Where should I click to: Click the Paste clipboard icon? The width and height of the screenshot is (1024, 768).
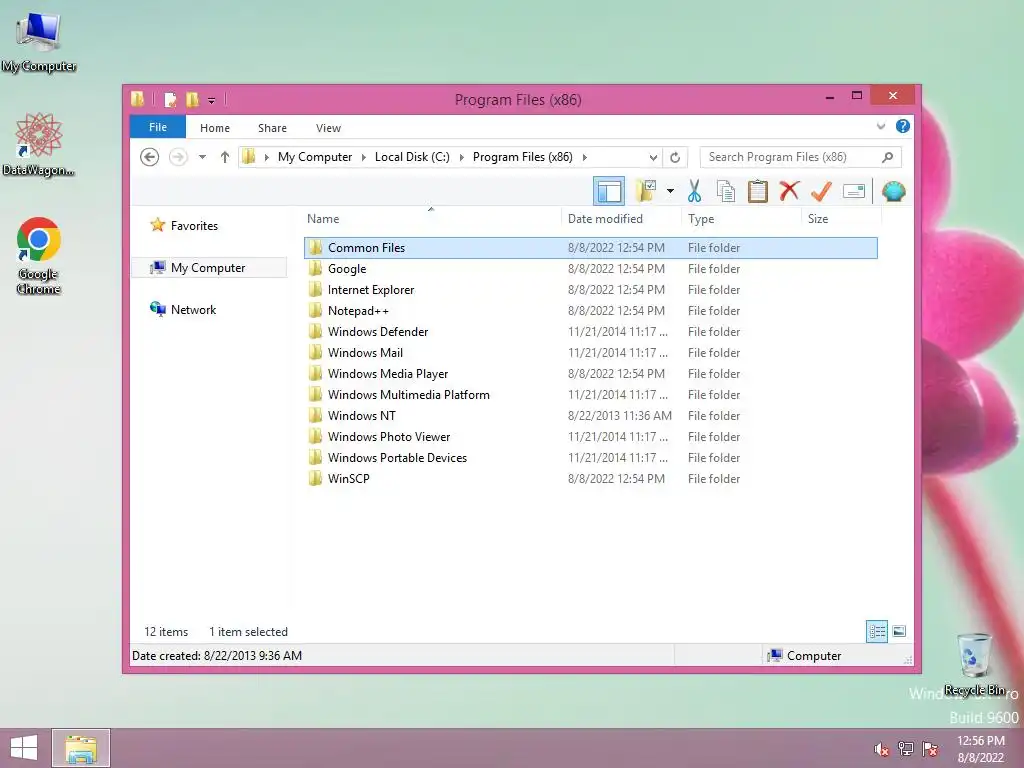758,191
